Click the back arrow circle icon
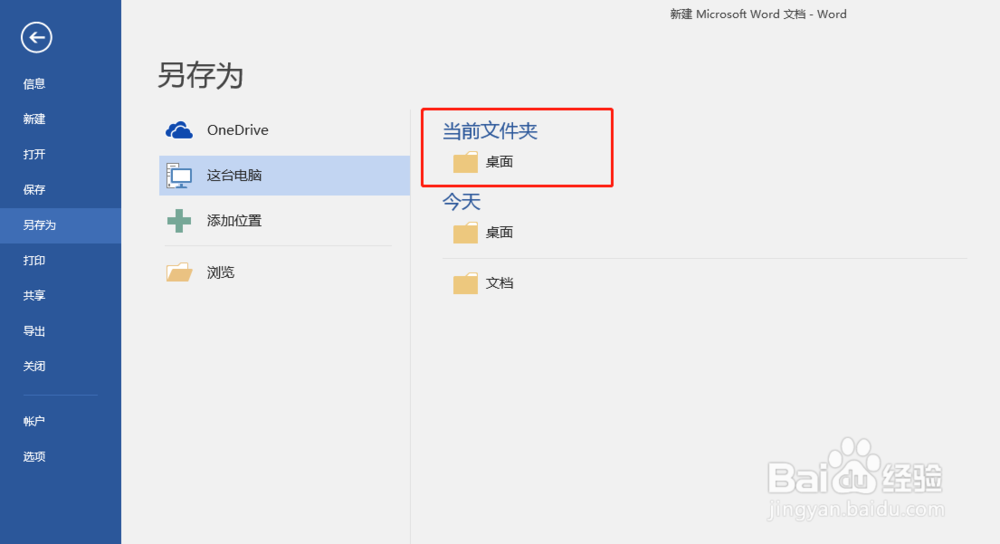1000x544 pixels. pyautogui.click(x=36, y=38)
